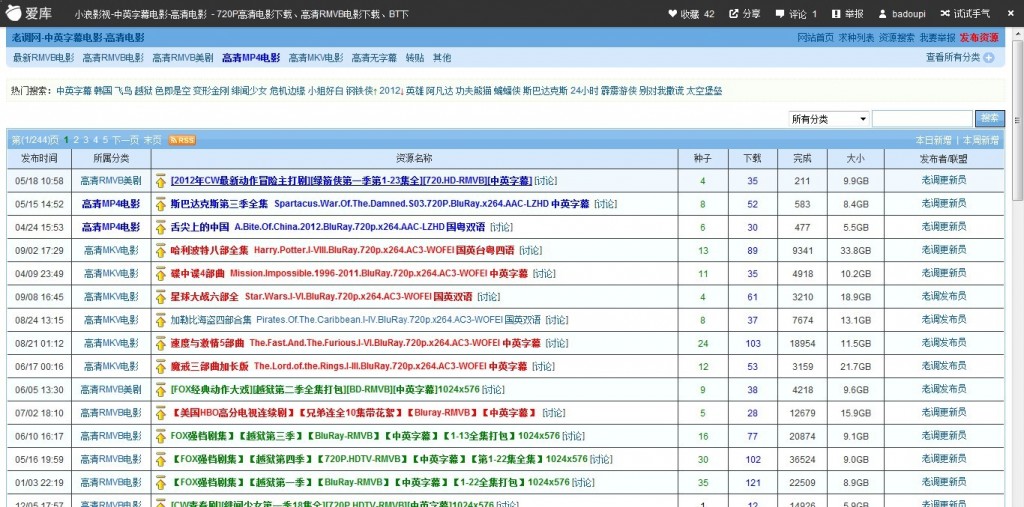Click the up-arrow icon on 越狱第三季 row
Screen dimensions: 1024x507
160,436
